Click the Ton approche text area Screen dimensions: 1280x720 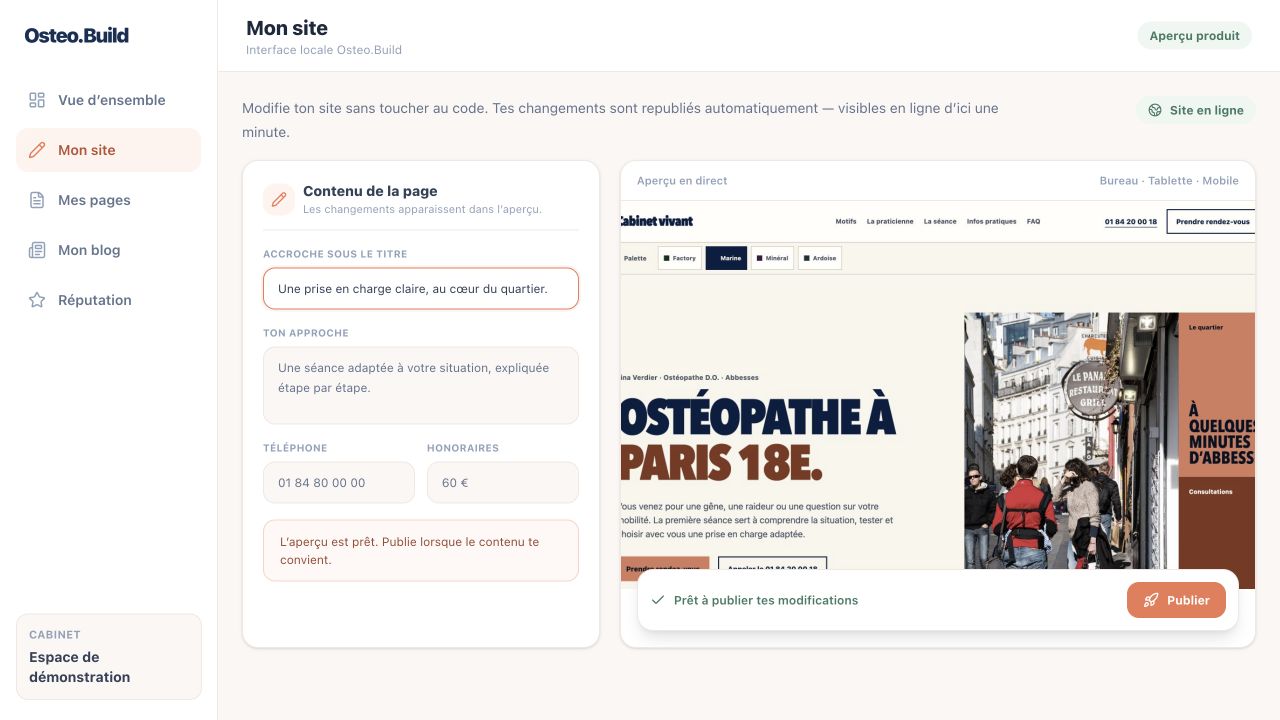tap(421, 385)
